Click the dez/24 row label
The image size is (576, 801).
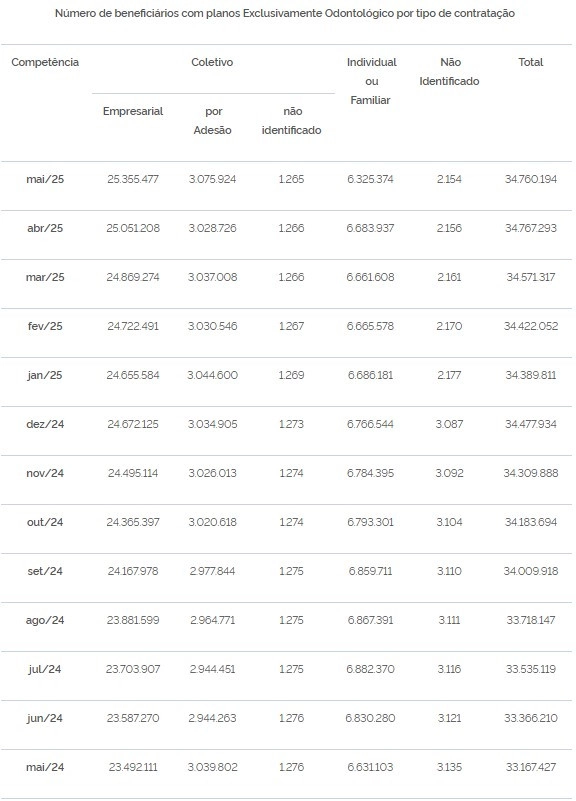[45, 424]
